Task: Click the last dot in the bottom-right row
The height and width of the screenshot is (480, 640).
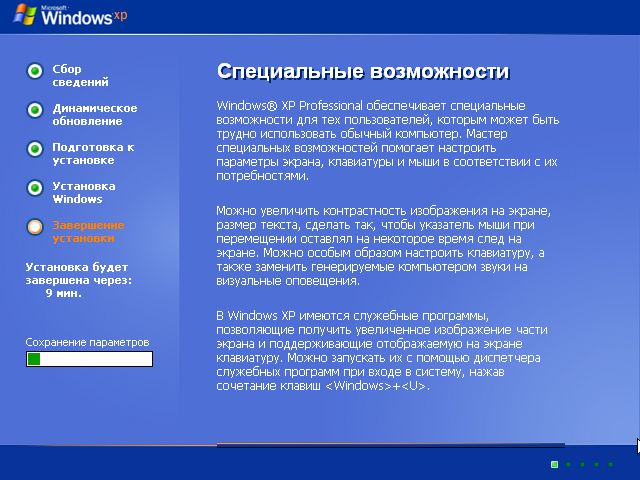Action: (610, 465)
